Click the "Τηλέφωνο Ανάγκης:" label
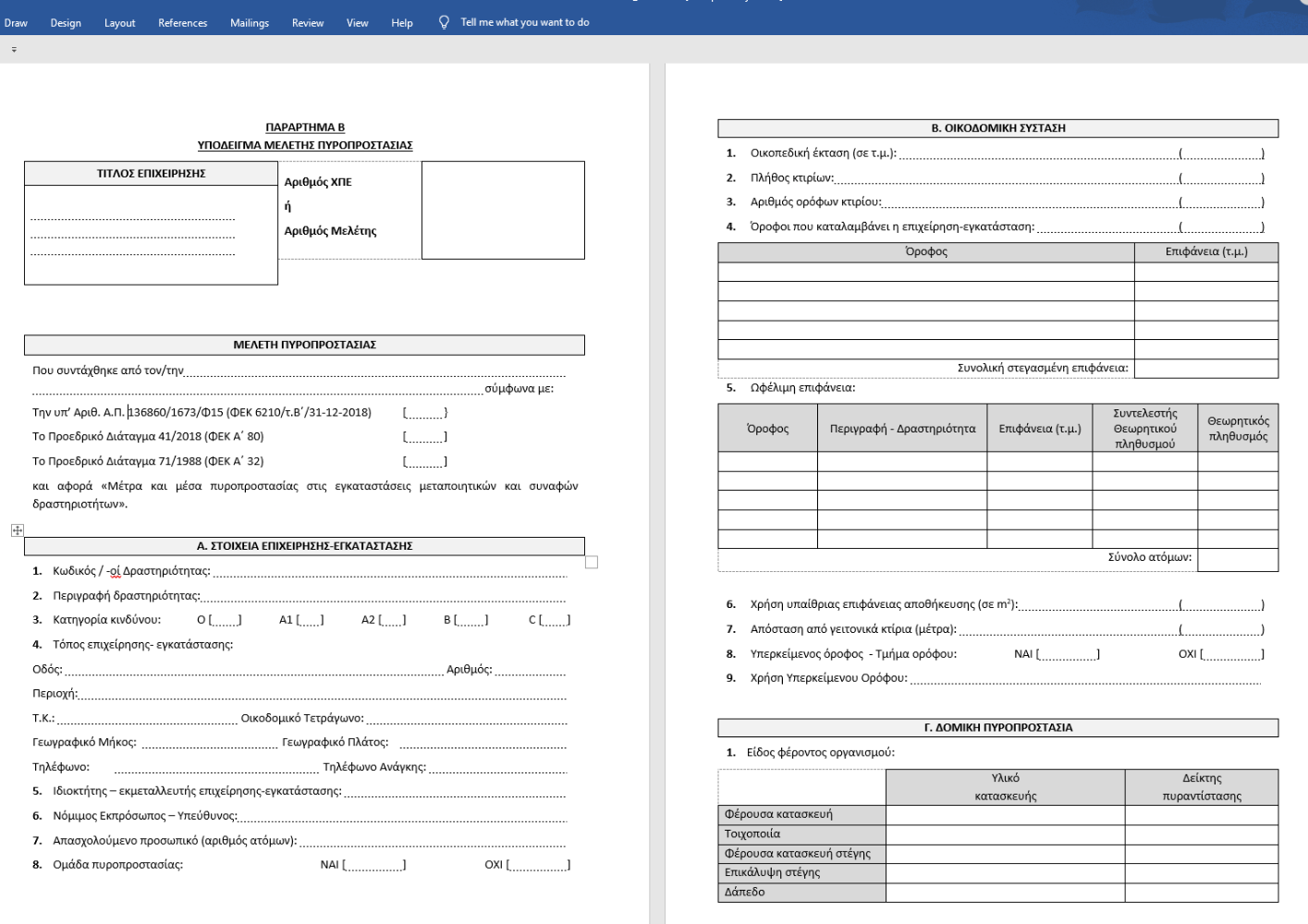Image resolution: width=1308 pixels, height=924 pixels. click(374, 767)
